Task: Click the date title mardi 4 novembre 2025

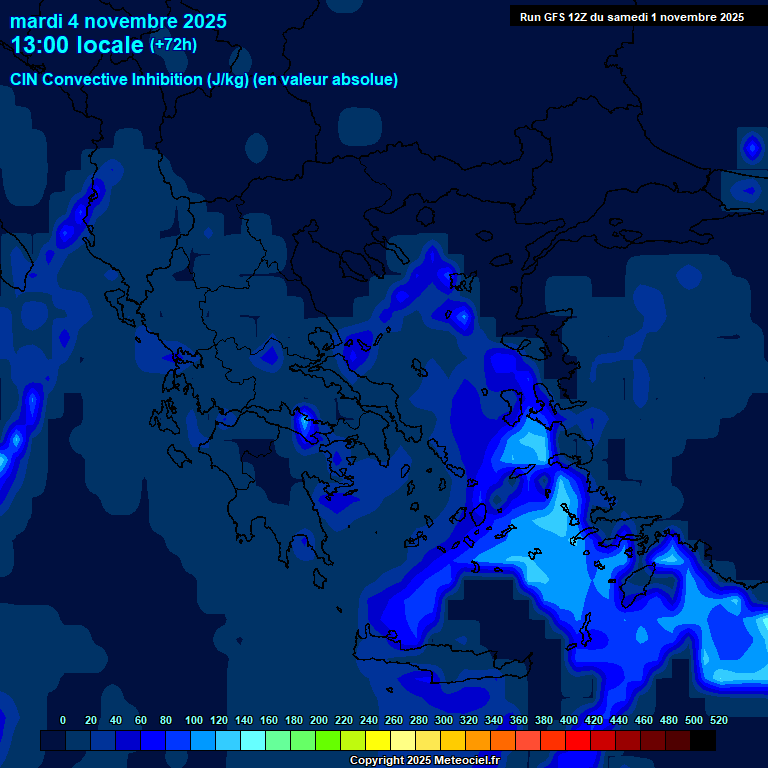Action: point(118,21)
